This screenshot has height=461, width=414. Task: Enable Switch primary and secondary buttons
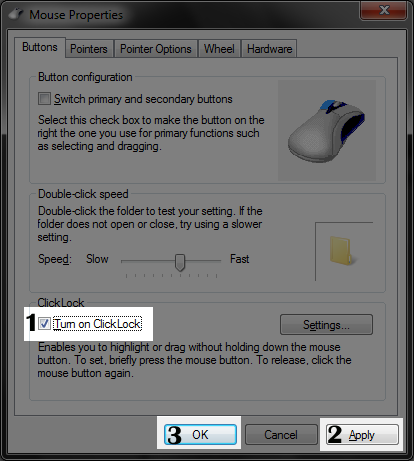(x=44, y=99)
